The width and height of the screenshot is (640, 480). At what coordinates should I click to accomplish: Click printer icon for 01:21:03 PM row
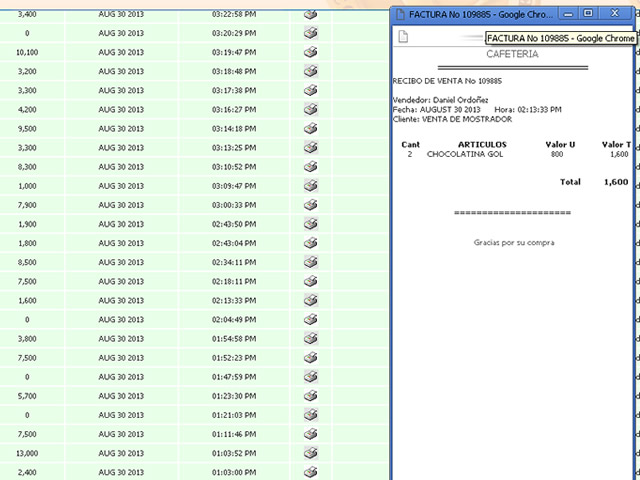(x=311, y=415)
